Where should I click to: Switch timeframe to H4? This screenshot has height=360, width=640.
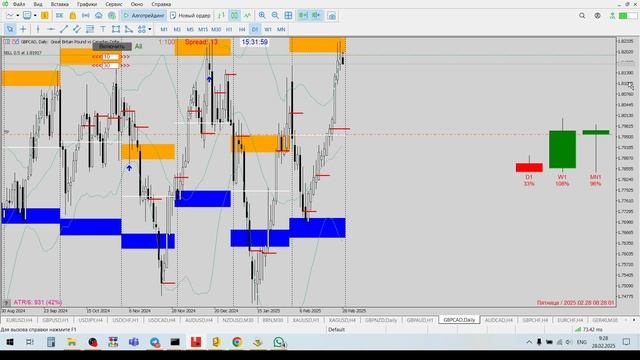coord(242,29)
